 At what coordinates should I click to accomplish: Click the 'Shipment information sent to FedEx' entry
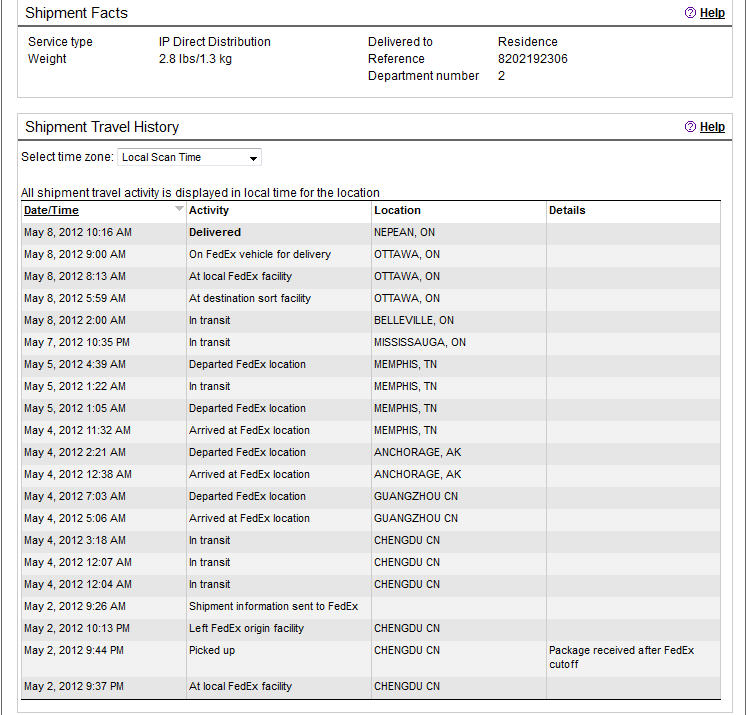273,606
